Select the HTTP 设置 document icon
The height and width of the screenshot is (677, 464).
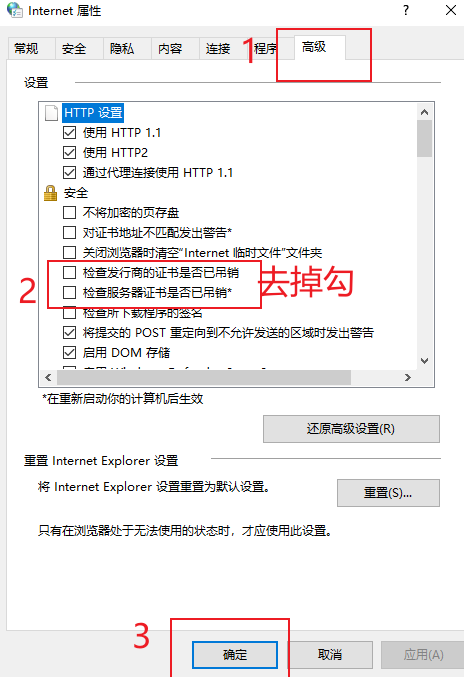51,113
